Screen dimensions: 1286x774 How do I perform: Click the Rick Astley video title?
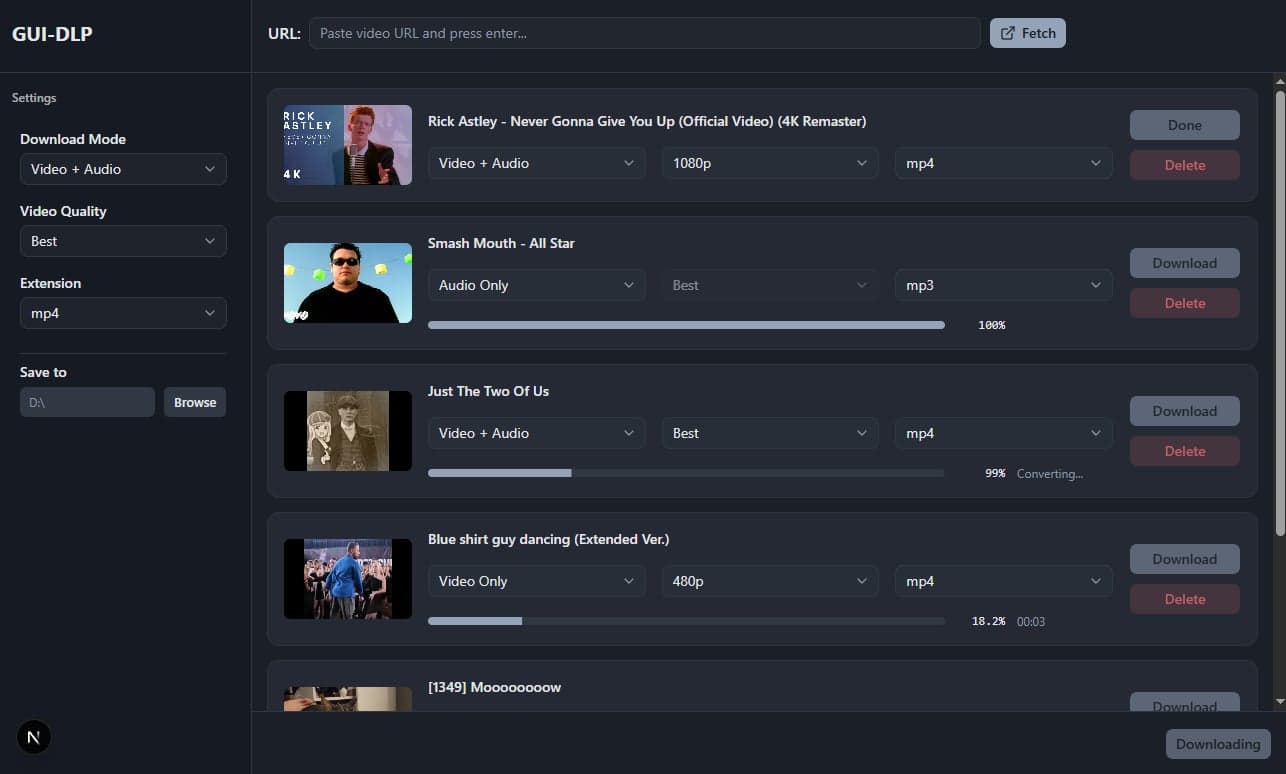tap(647, 121)
